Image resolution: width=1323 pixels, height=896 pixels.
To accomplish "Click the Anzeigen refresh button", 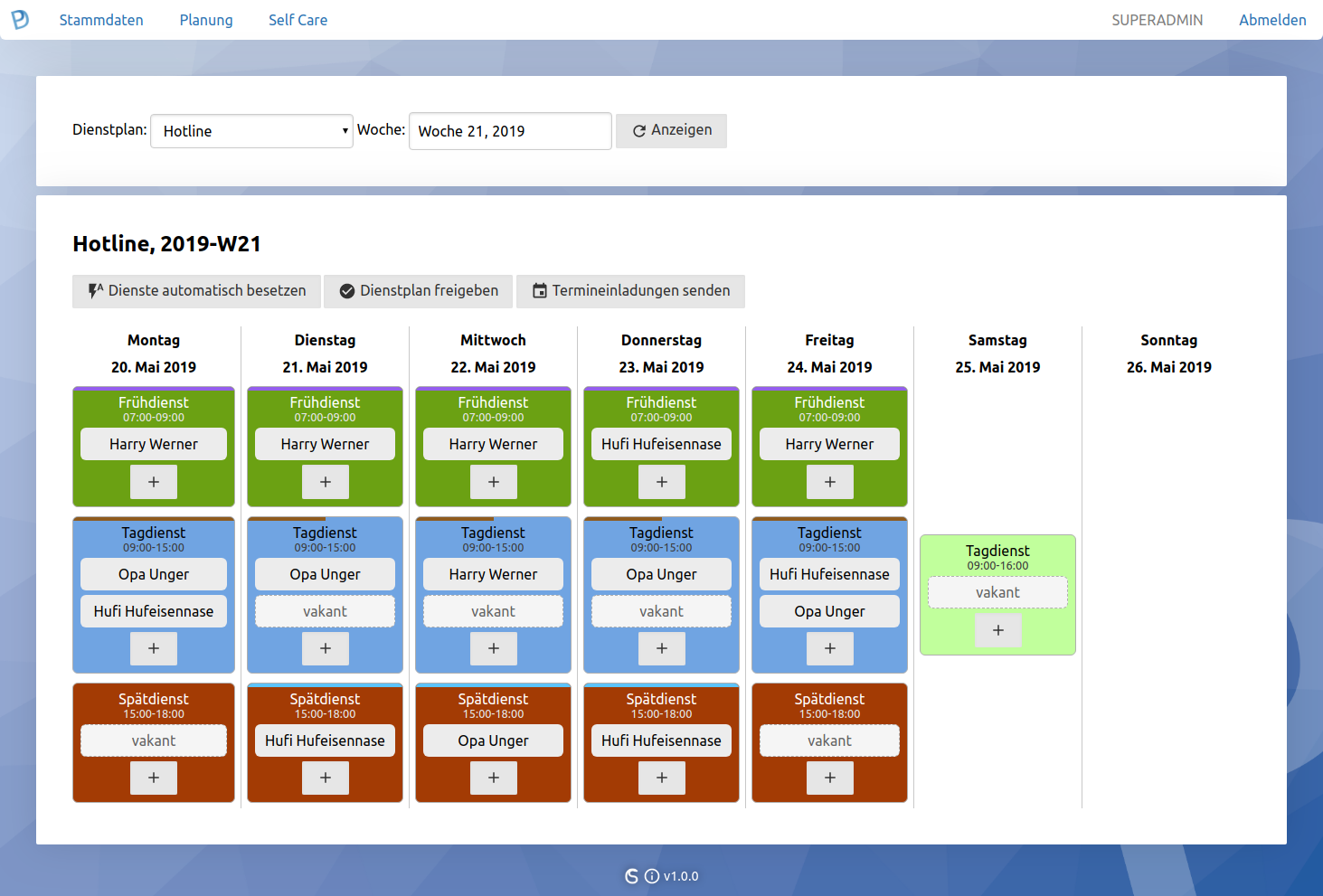I will [671, 130].
